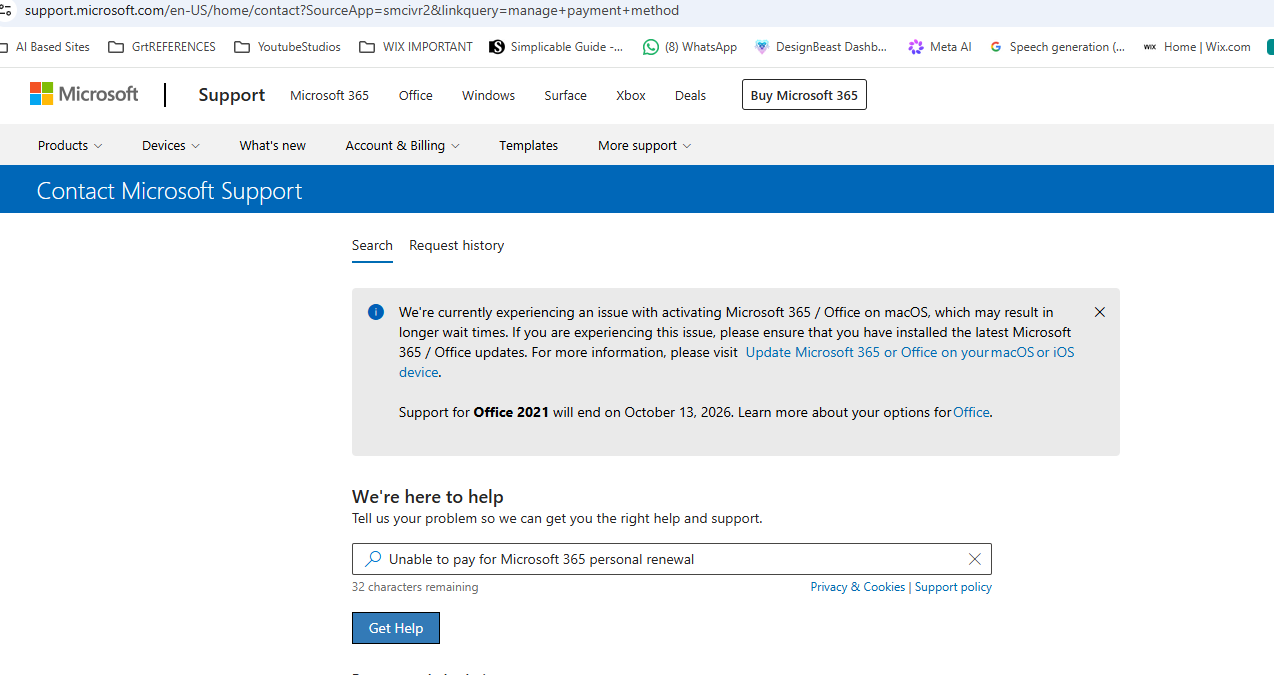This screenshot has height=675, width=1274.
Task: Click the '32 characters remaining' text
Action: (x=415, y=587)
